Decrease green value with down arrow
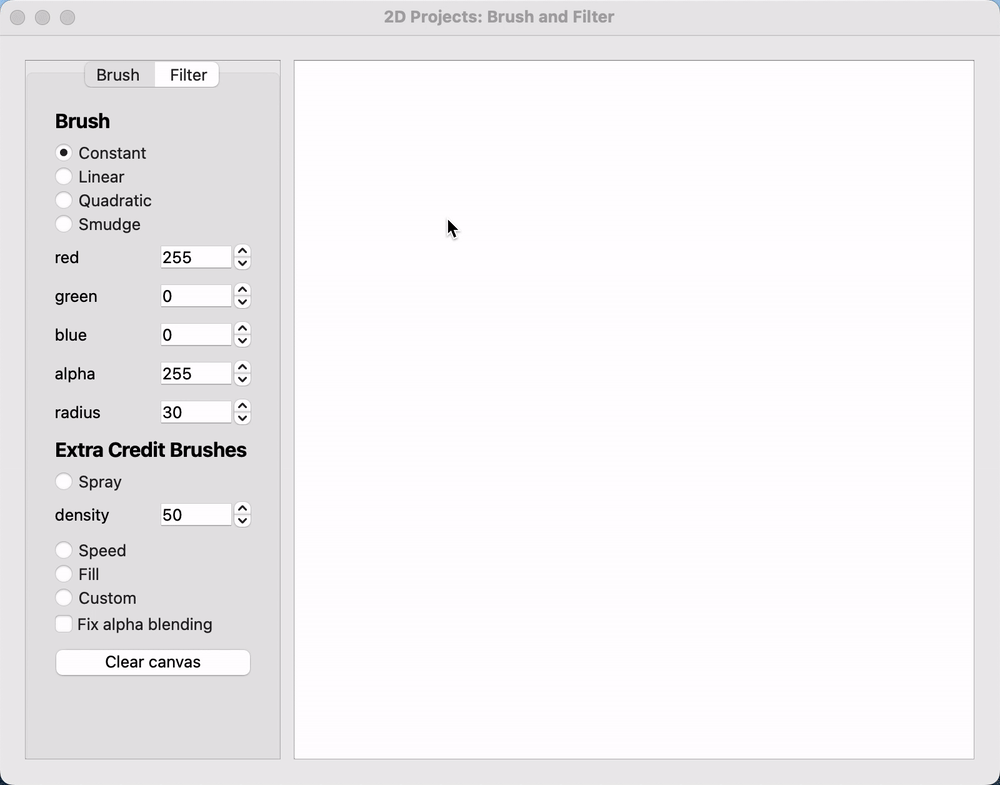Viewport: 1000px width, 785px height. (x=242, y=302)
